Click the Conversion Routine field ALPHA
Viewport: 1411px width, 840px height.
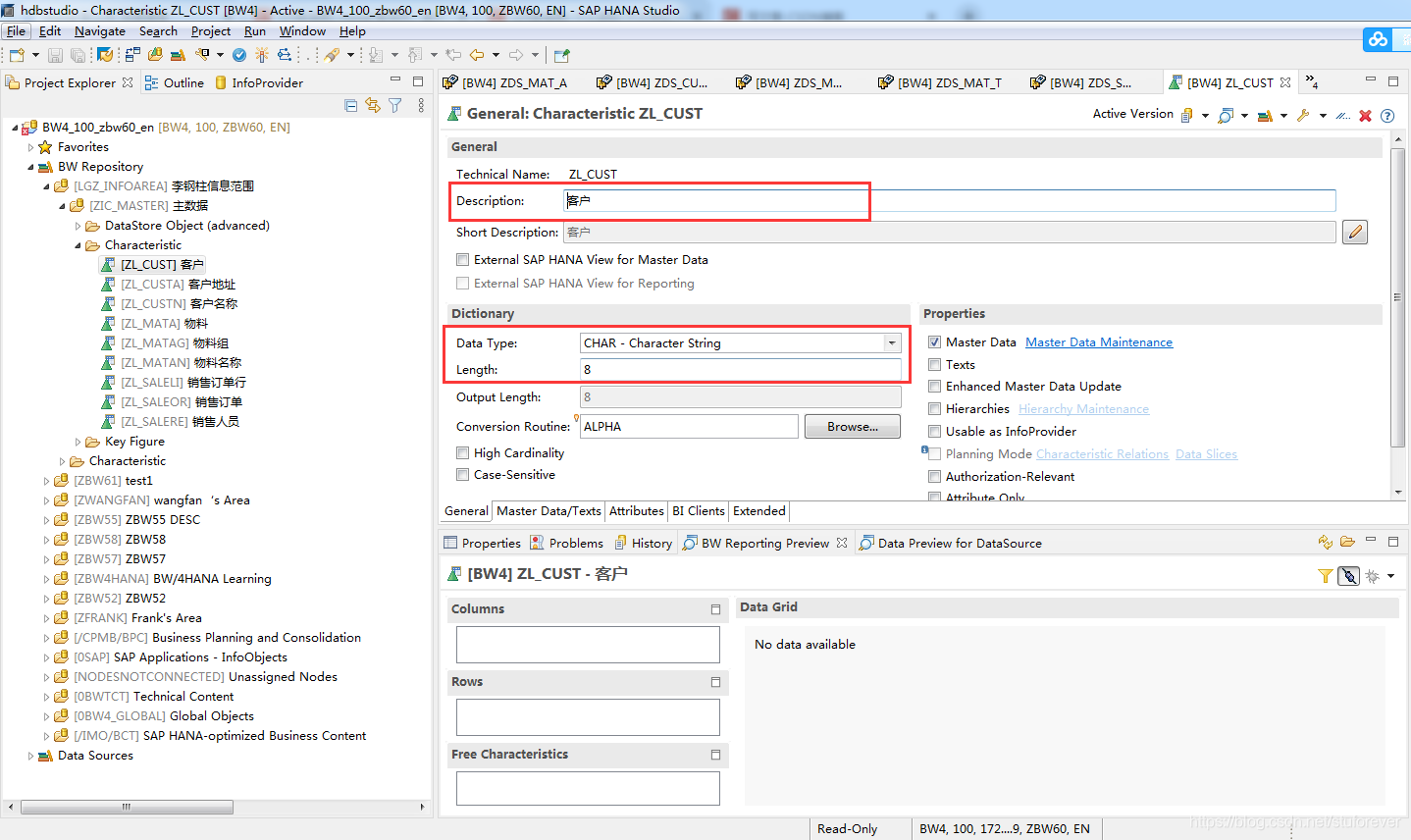coord(689,427)
